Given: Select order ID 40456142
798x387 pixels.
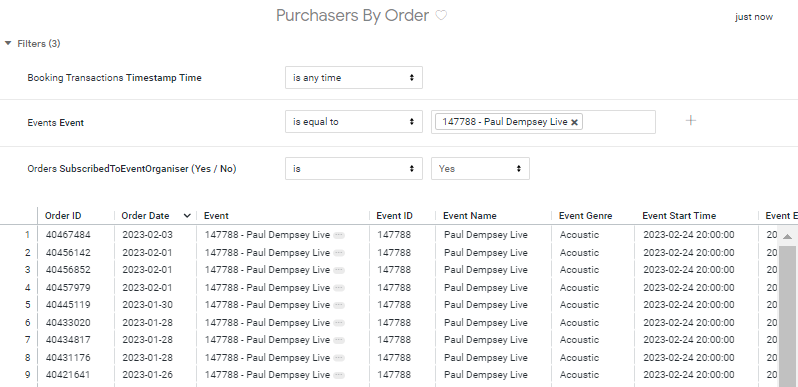Looking at the screenshot, I should [68, 253].
